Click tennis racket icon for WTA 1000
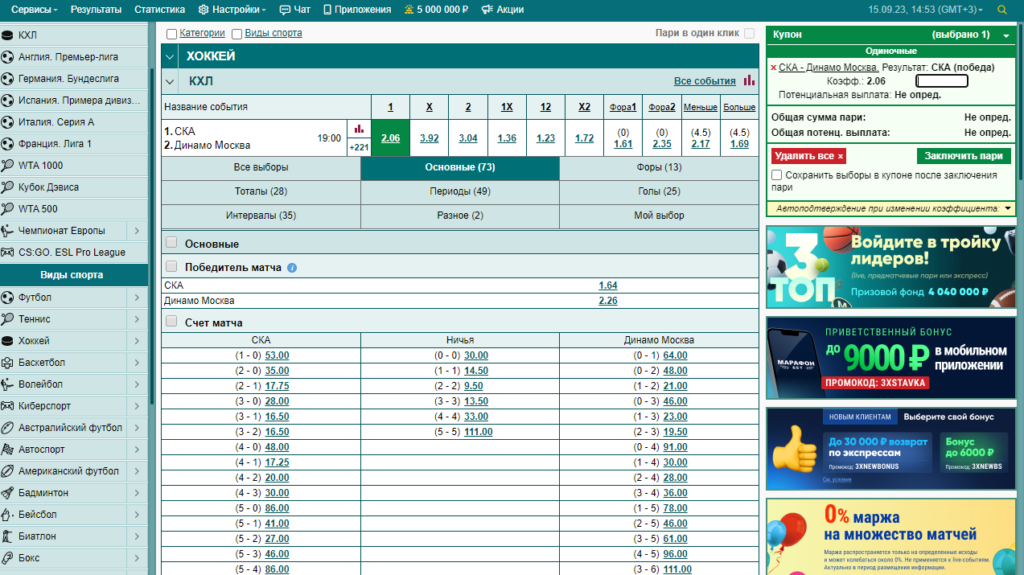 point(8,165)
